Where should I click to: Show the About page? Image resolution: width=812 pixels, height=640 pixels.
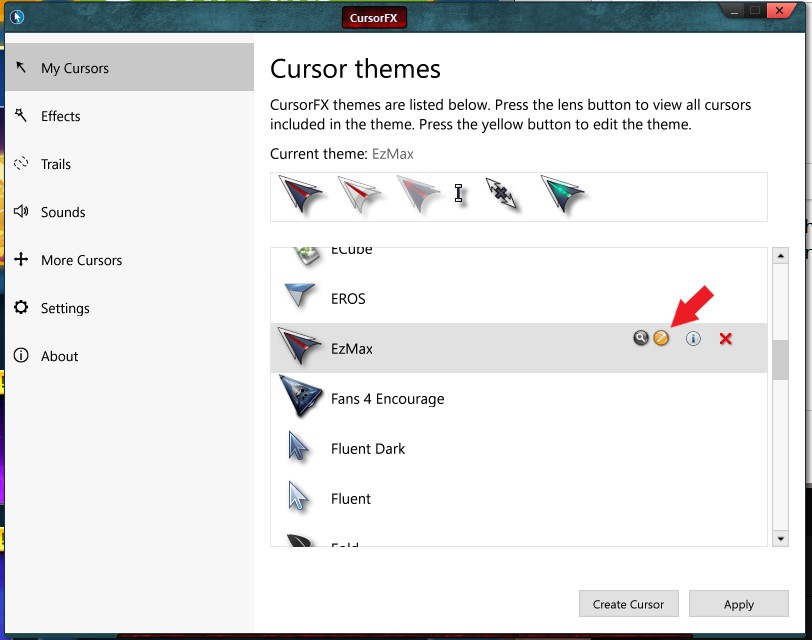(129, 356)
